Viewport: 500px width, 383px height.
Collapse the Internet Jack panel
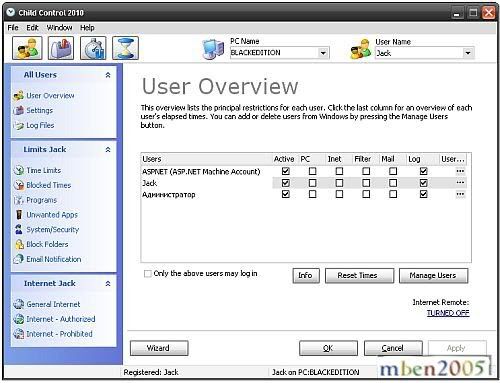[x=108, y=284]
